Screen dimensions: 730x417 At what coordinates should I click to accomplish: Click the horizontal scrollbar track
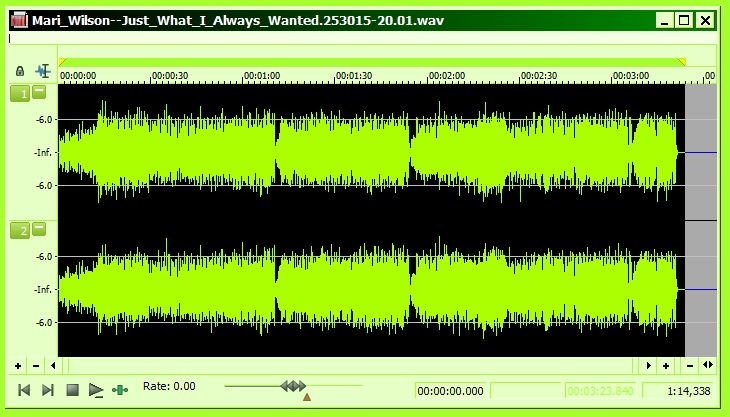click(351, 366)
